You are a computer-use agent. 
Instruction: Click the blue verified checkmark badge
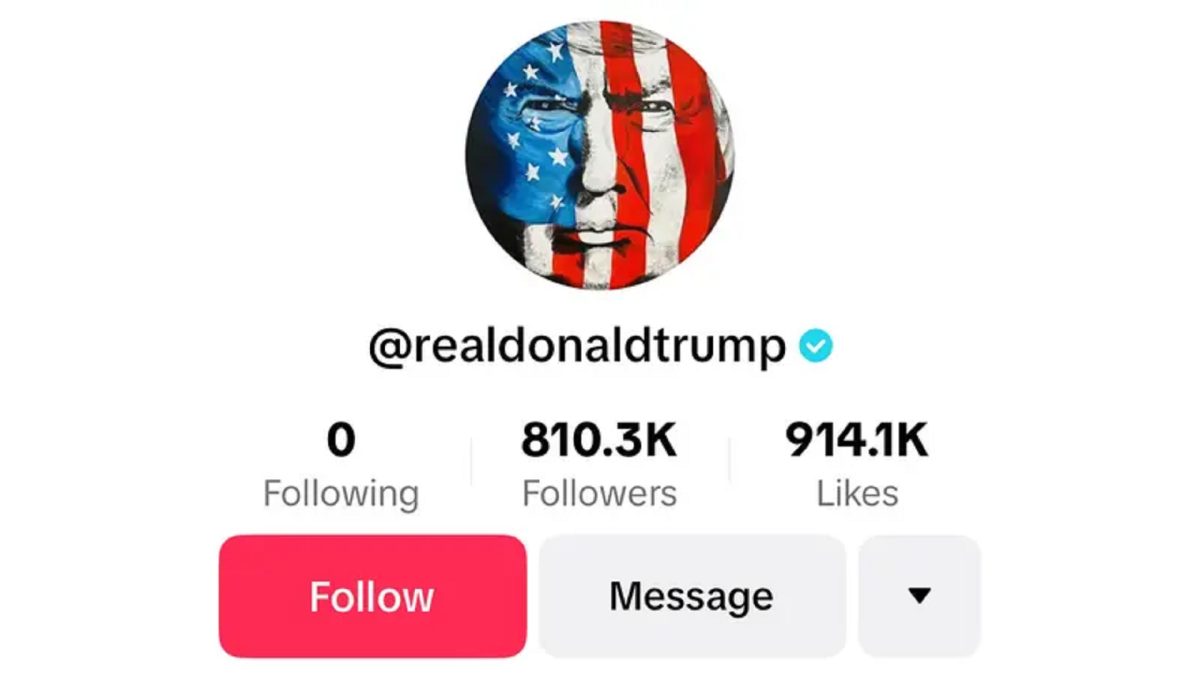816,346
